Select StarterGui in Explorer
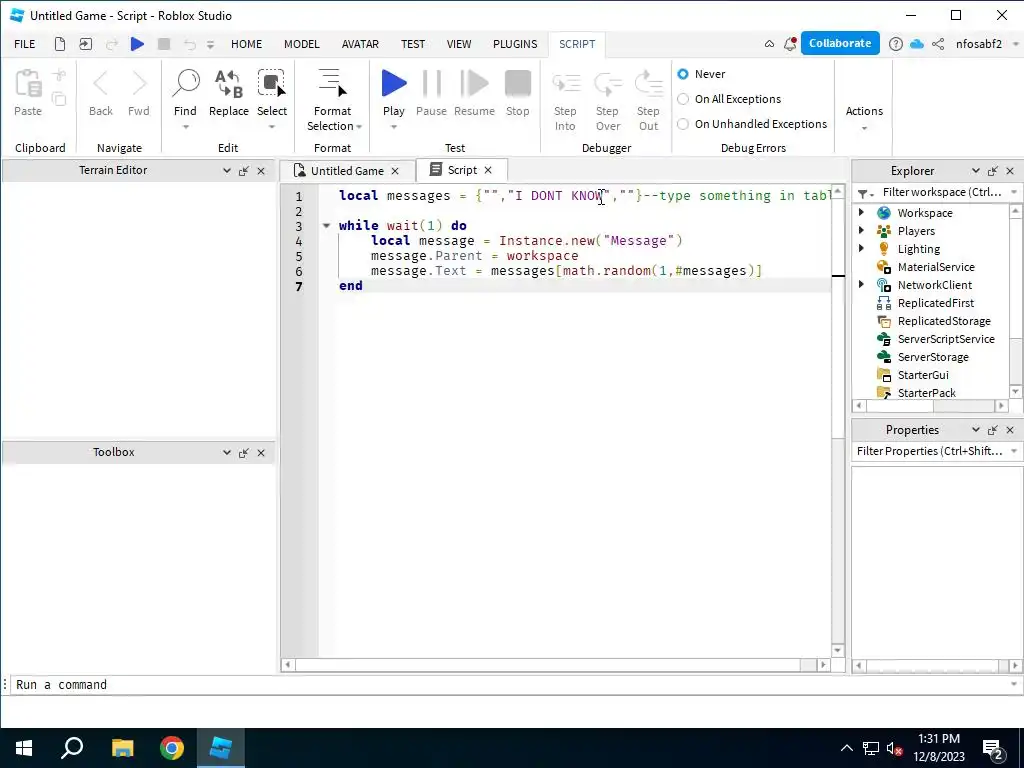This screenshot has width=1024, height=768. [922, 375]
